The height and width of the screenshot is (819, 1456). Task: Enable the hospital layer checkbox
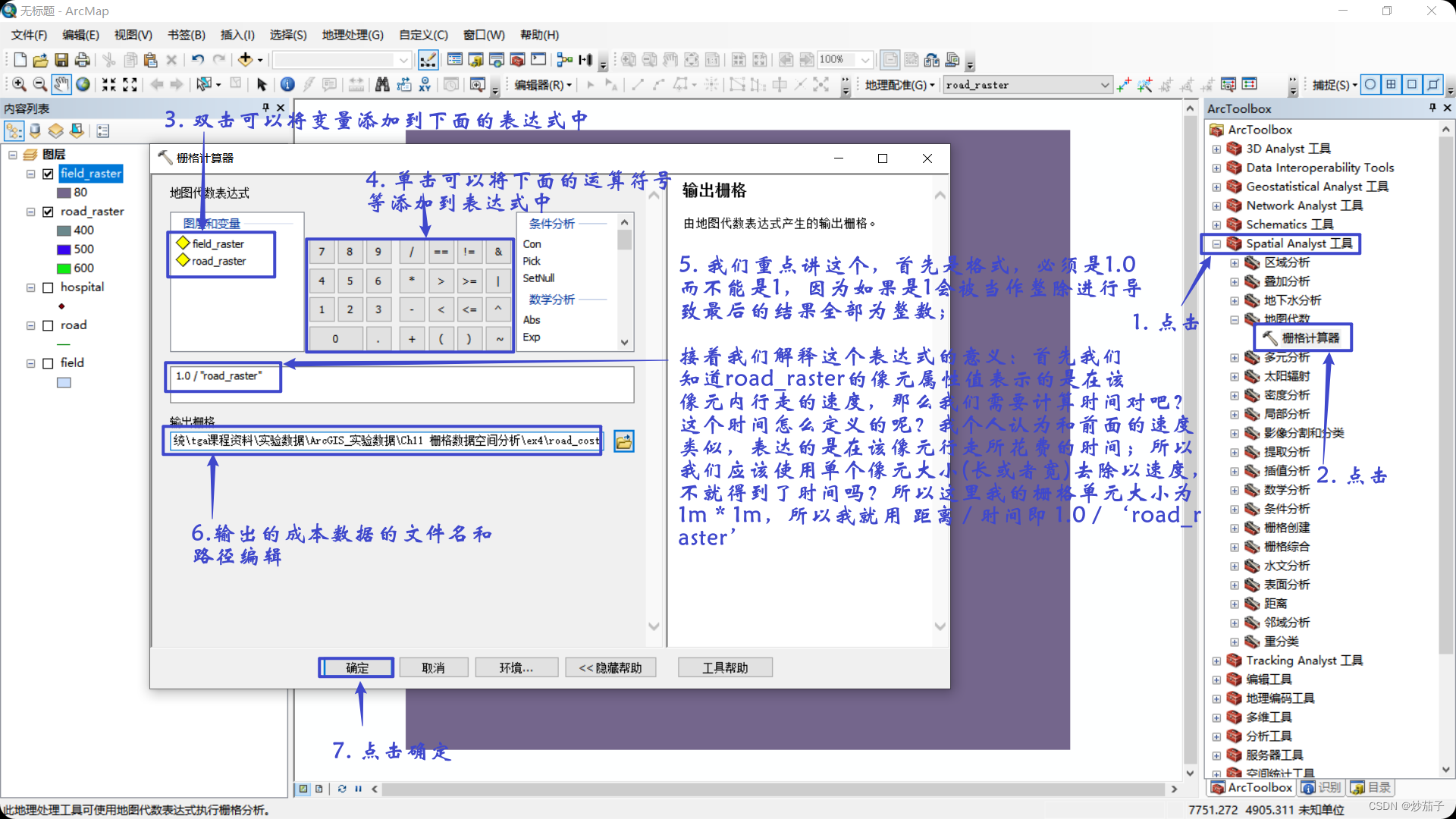pyautogui.click(x=48, y=287)
